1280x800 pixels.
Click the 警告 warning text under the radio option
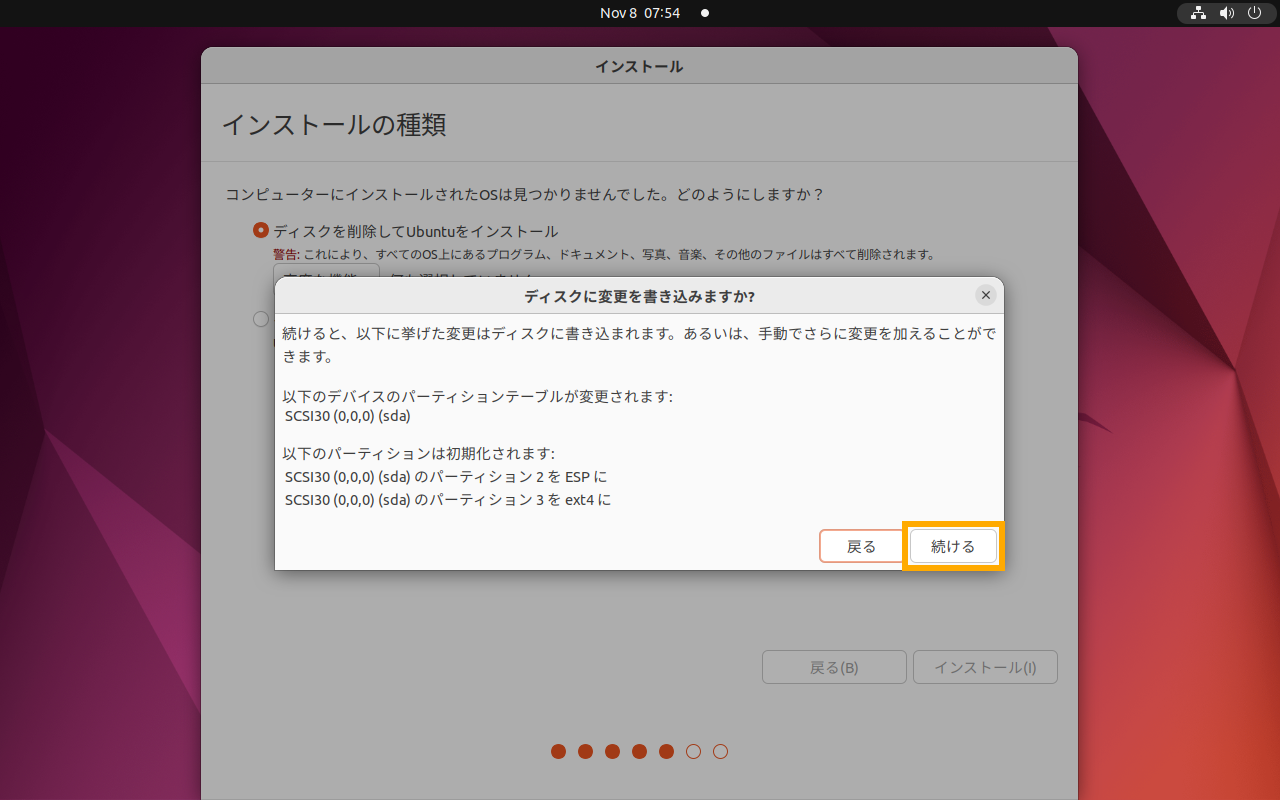tap(604, 255)
